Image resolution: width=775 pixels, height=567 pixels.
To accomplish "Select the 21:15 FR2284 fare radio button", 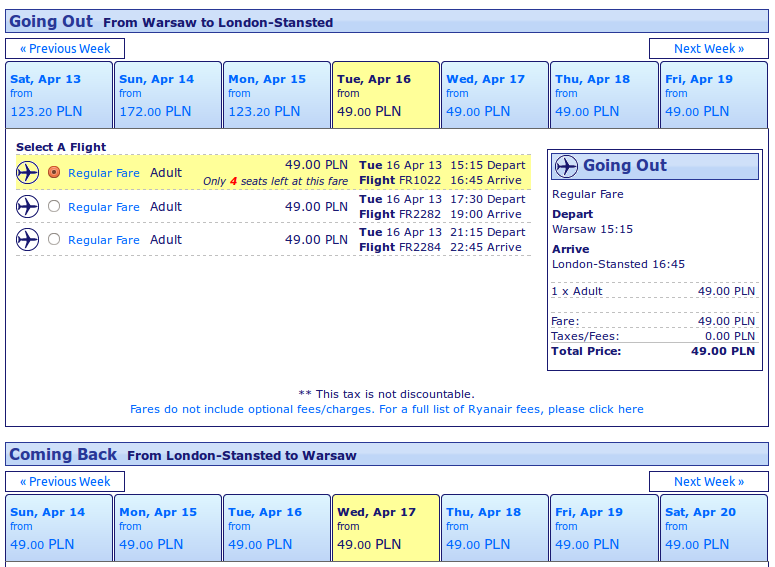I will pyautogui.click(x=54, y=239).
